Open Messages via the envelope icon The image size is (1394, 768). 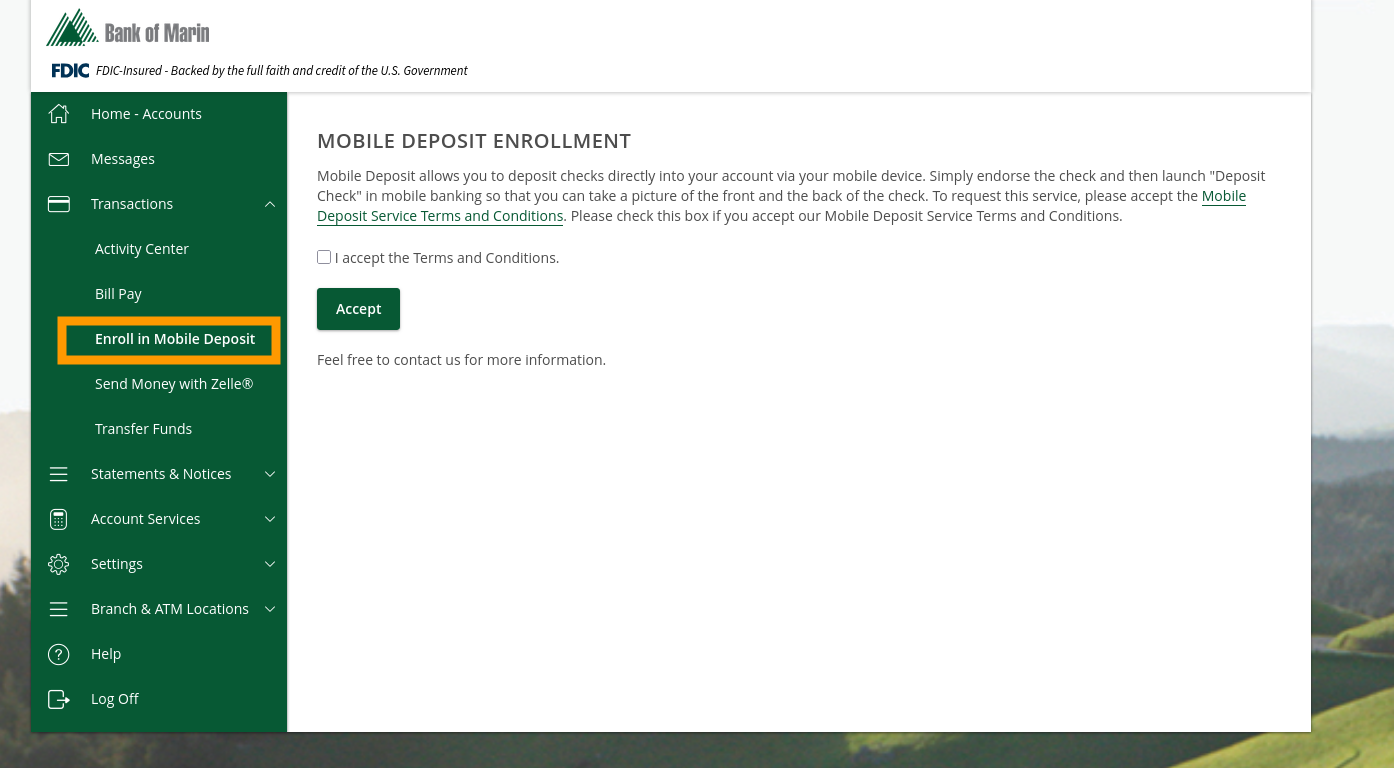(x=58, y=158)
